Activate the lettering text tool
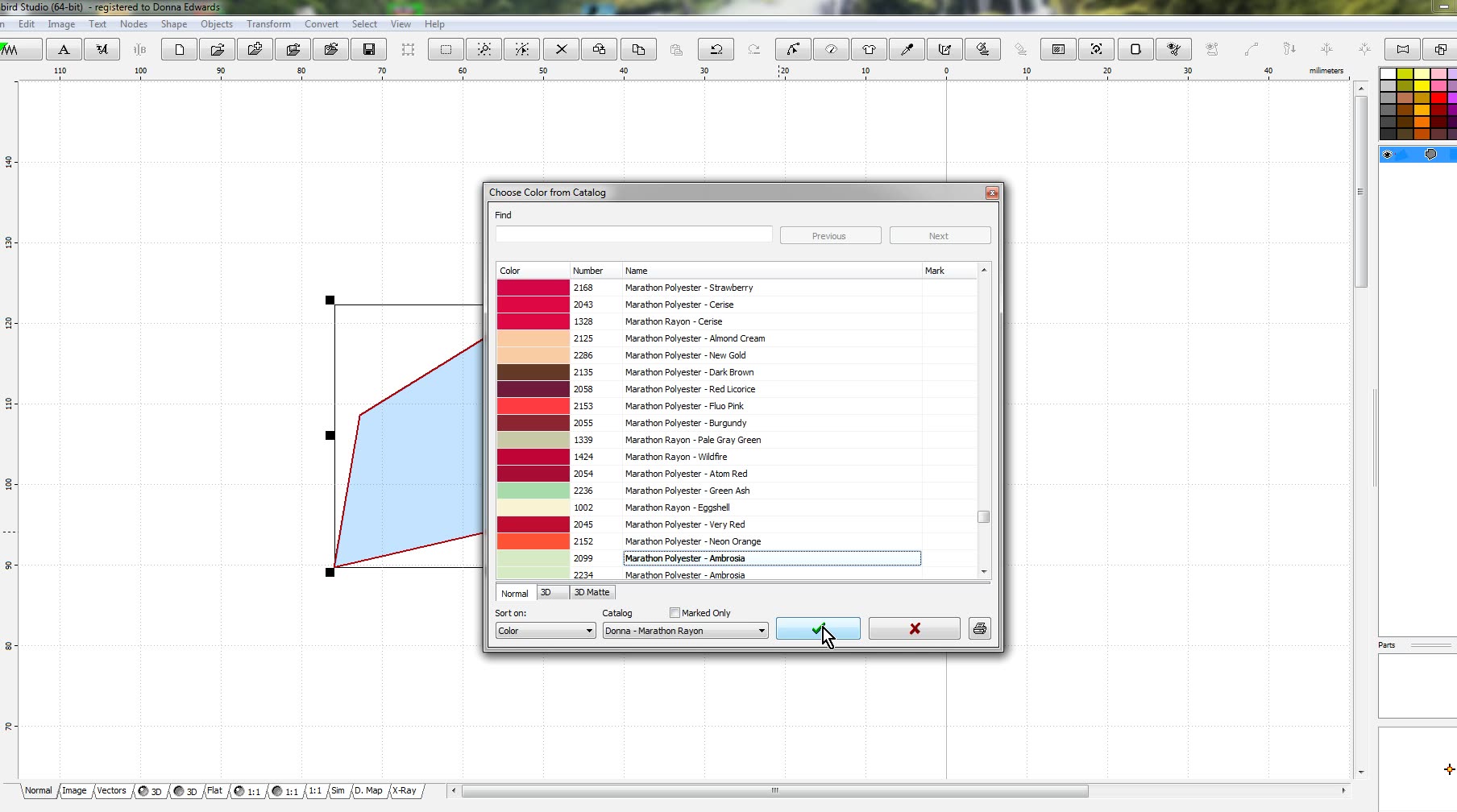The image size is (1457, 812). point(64,49)
